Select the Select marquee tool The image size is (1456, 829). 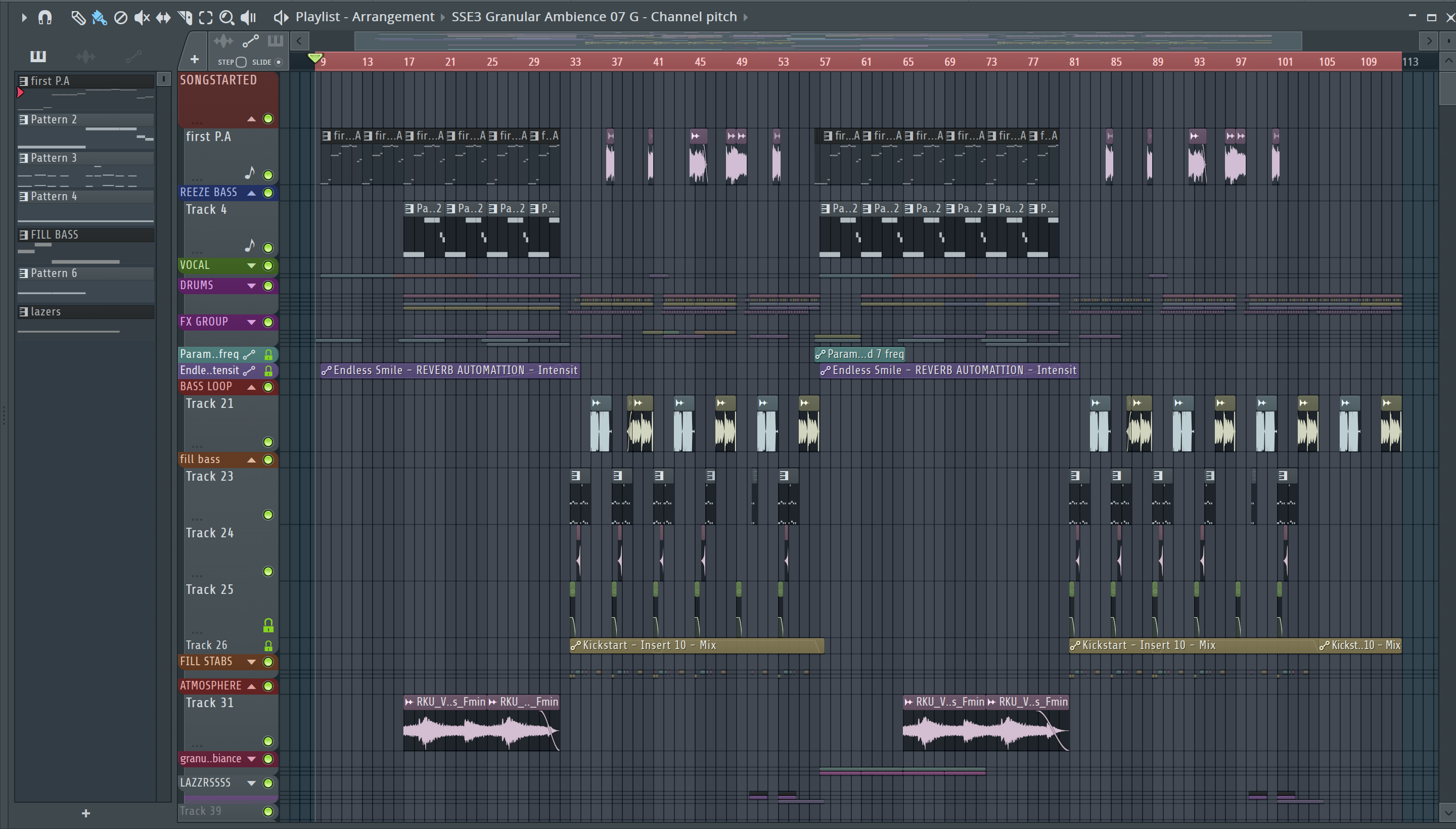(x=206, y=18)
